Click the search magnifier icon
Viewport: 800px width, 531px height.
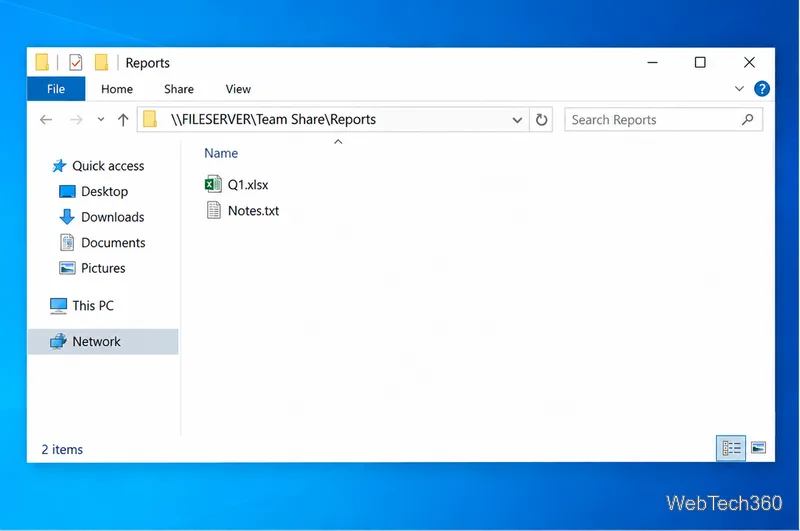click(x=747, y=120)
